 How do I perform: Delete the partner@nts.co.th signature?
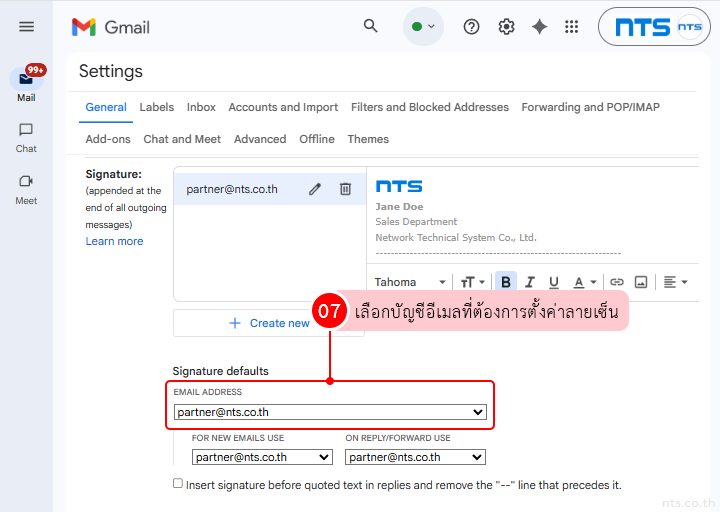345,189
